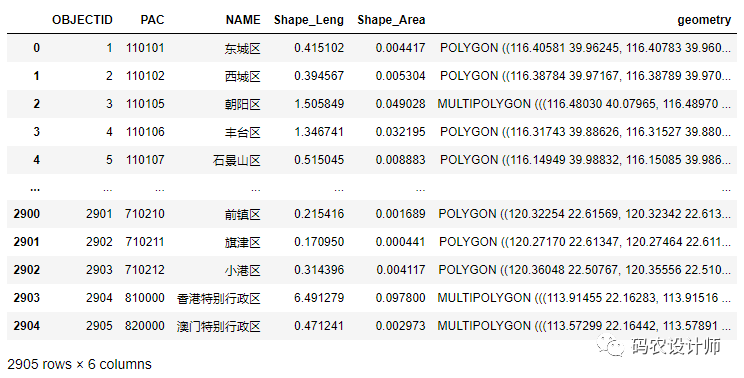
Task: Select the 澳门特别行政区 cell
Action: pos(219,326)
